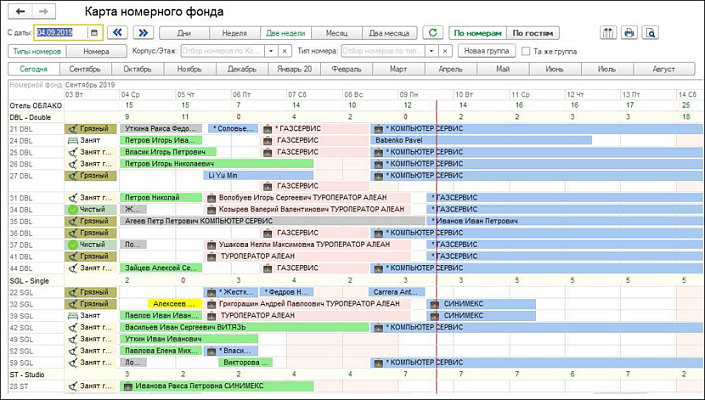Click the columns layout icon
Image resolution: width=705 pixels, height=400 pixels.
pyautogui.click(x=608, y=32)
